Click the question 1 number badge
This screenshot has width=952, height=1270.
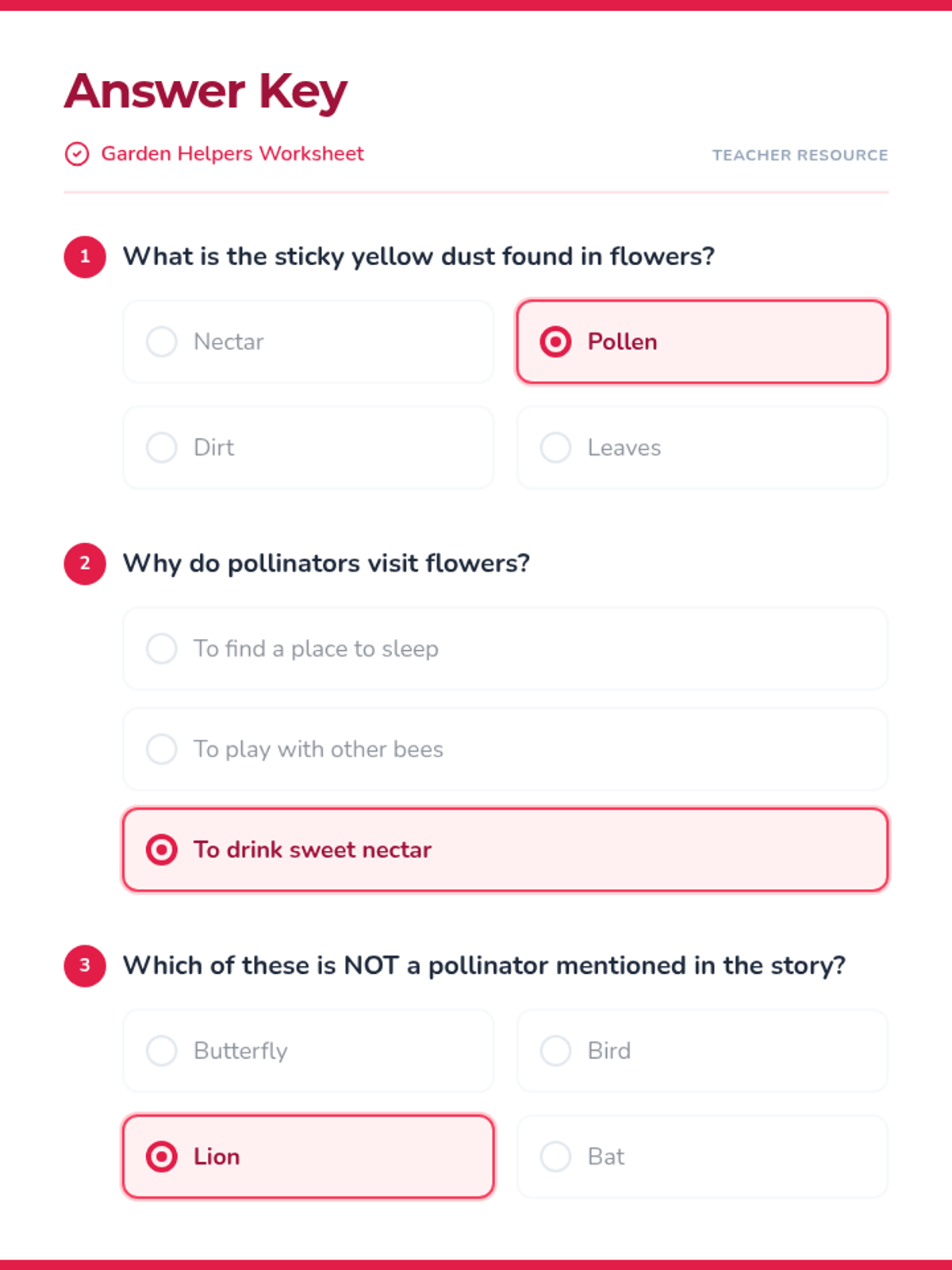point(85,256)
